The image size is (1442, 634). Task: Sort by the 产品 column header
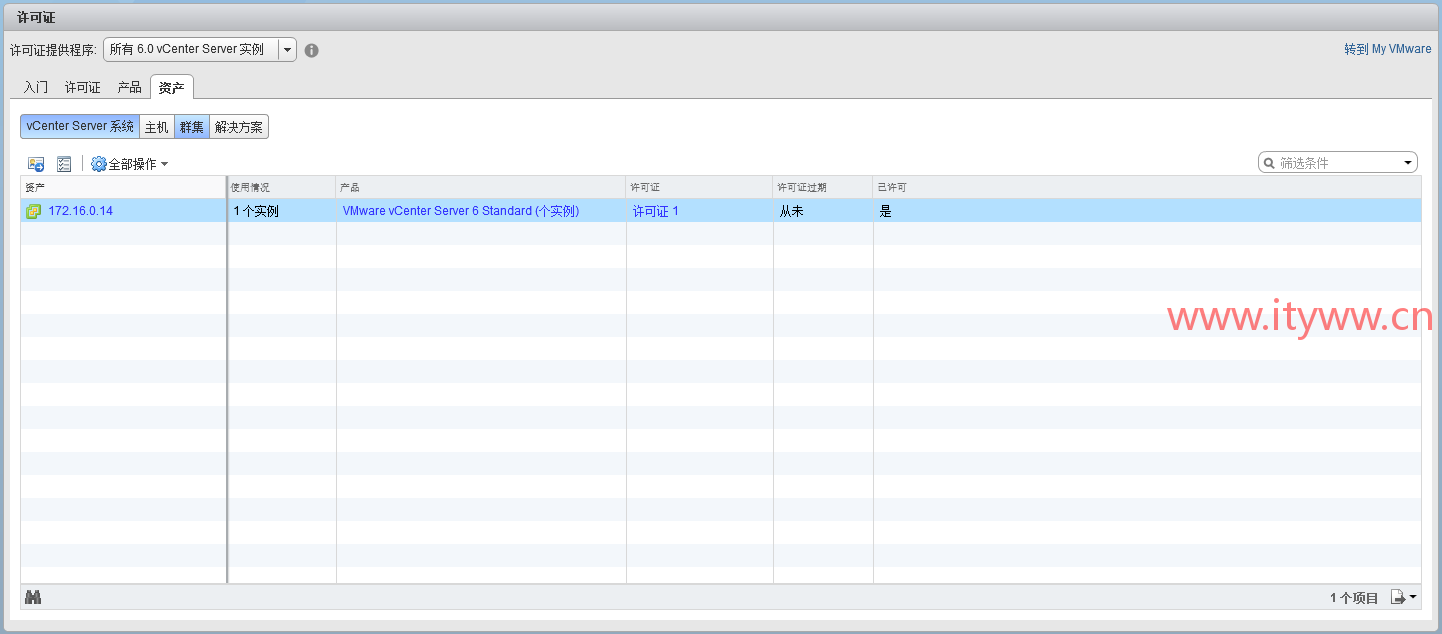pyautogui.click(x=481, y=187)
